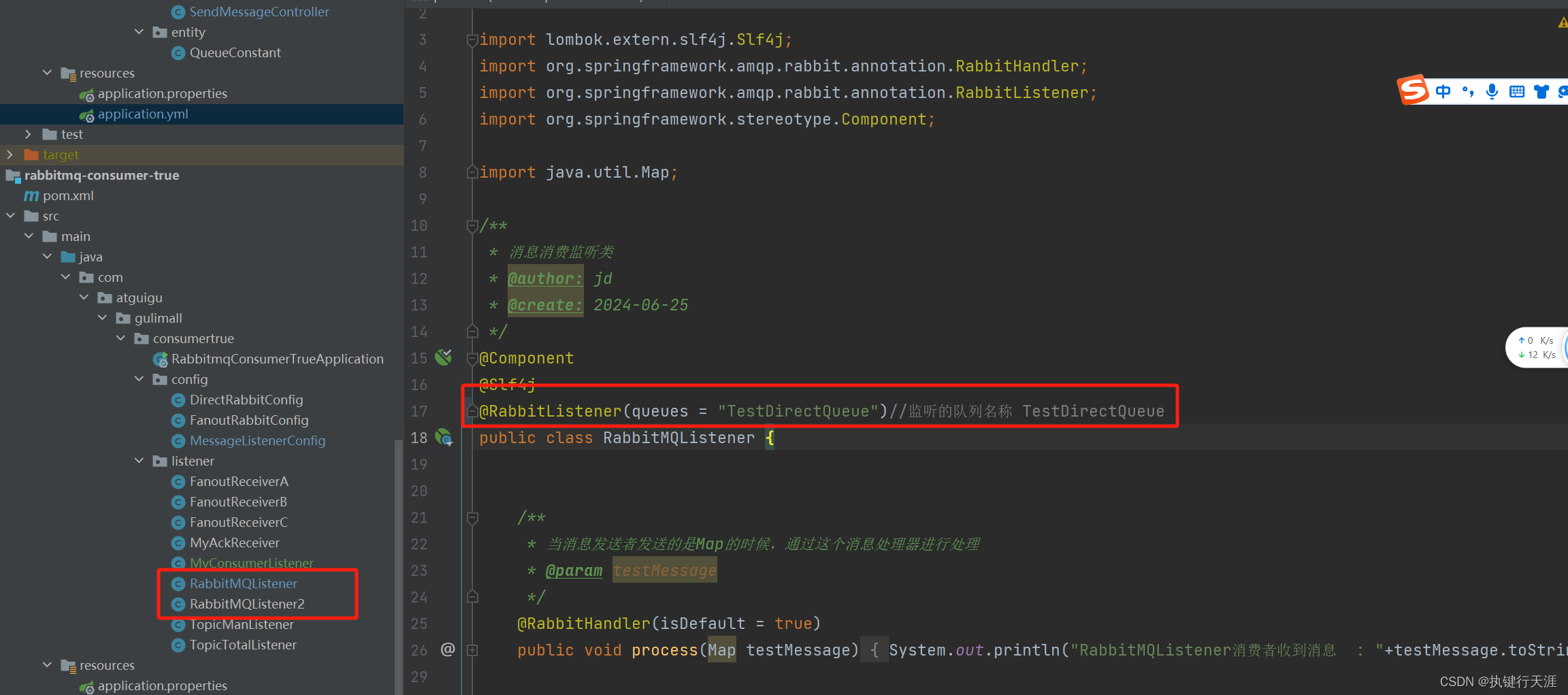The image size is (1568, 695).
Task: Place cursor on the @RabbitListener annotation
Action: click(550, 411)
